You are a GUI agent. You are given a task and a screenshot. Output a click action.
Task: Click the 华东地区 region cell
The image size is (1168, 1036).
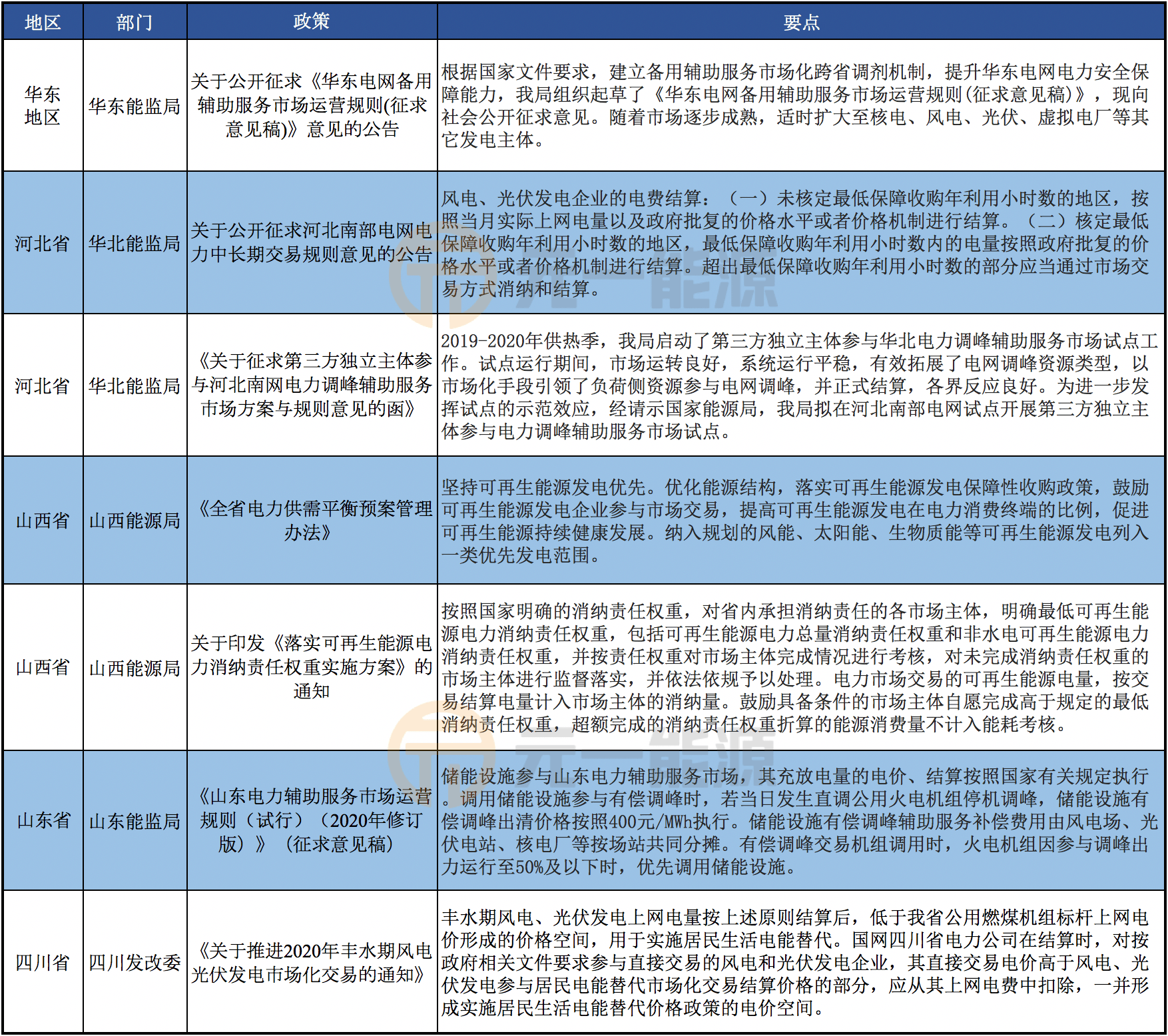click(43, 105)
